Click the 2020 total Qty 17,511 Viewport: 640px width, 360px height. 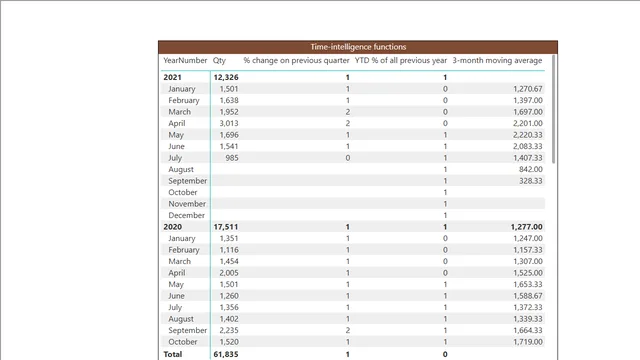[226, 227]
